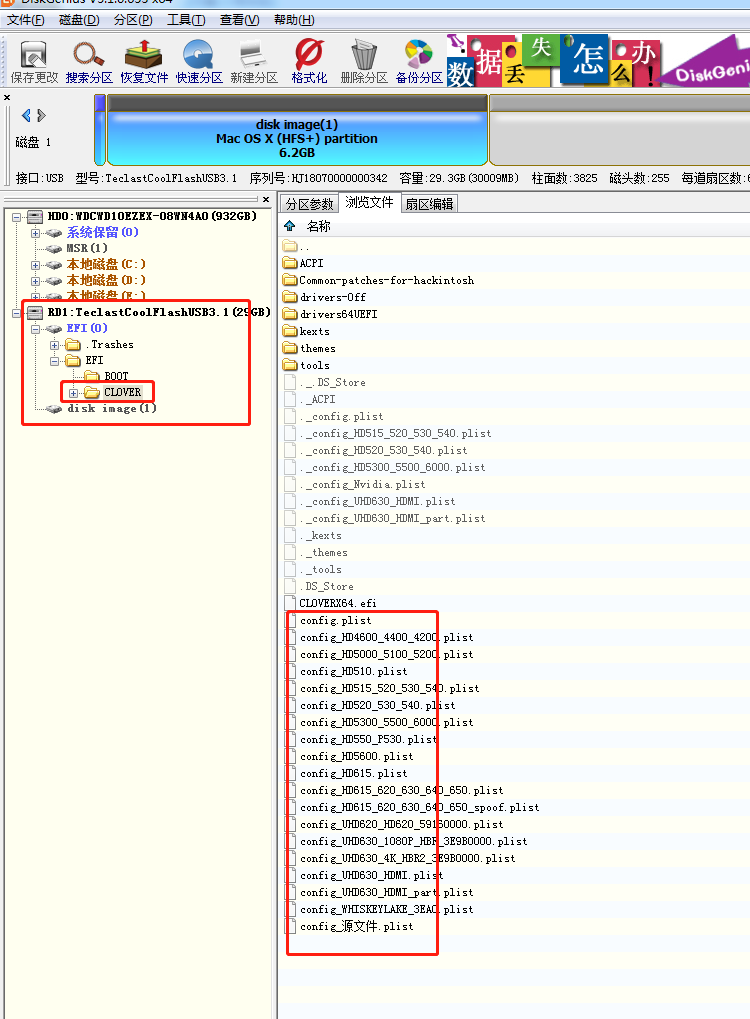750x1019 pixels.
Task: Switch to the Sector Editor (扇区编辑) tab
Action: pos(430,204)
